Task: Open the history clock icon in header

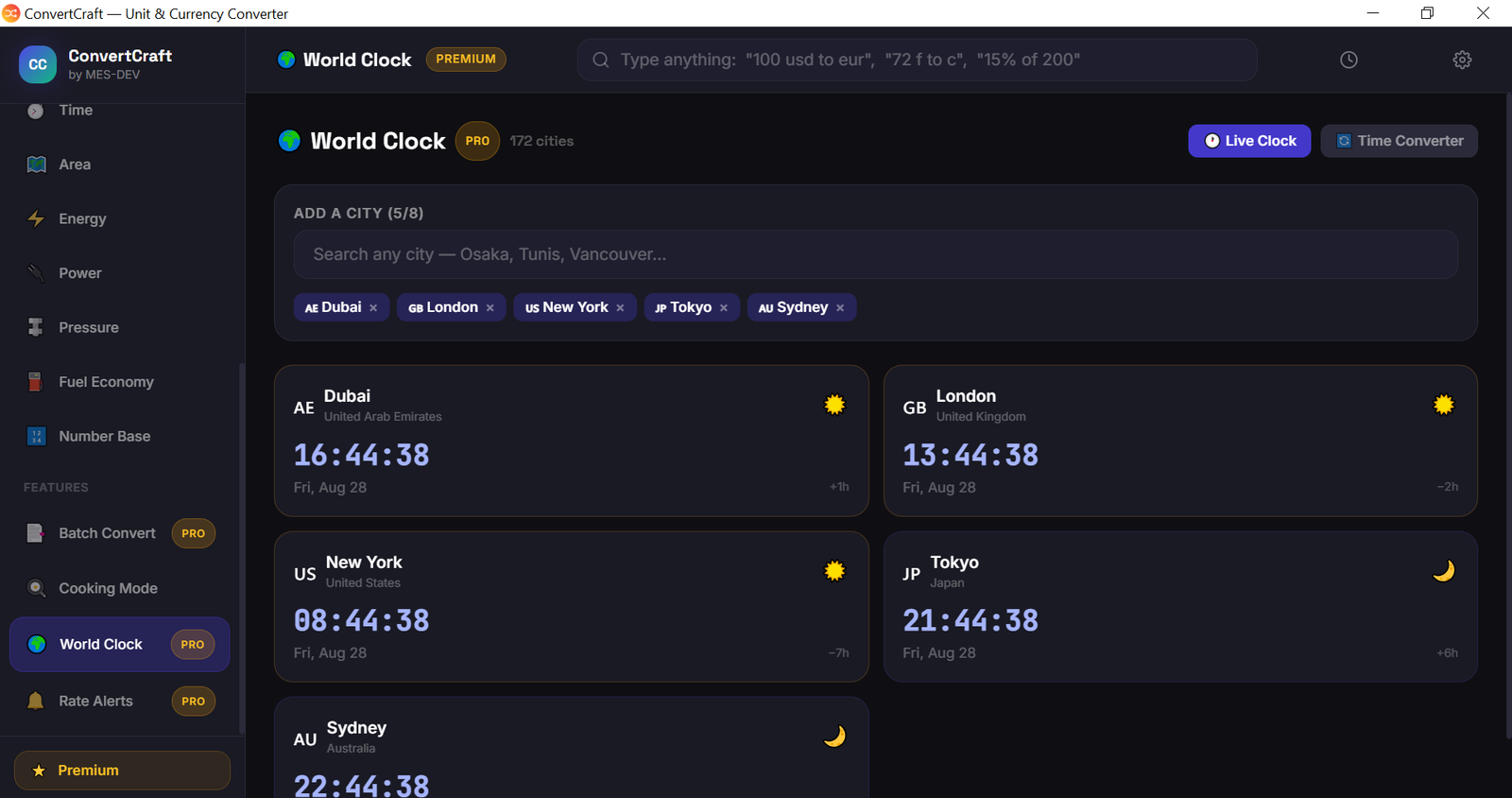Action: [1349, 60]
